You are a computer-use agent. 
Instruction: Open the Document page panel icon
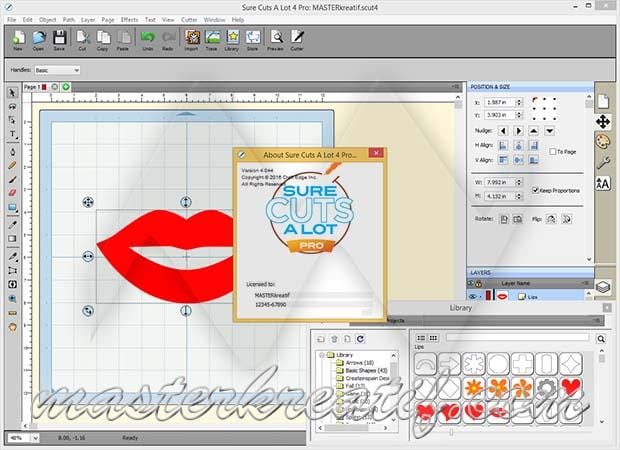pos(603,101)
